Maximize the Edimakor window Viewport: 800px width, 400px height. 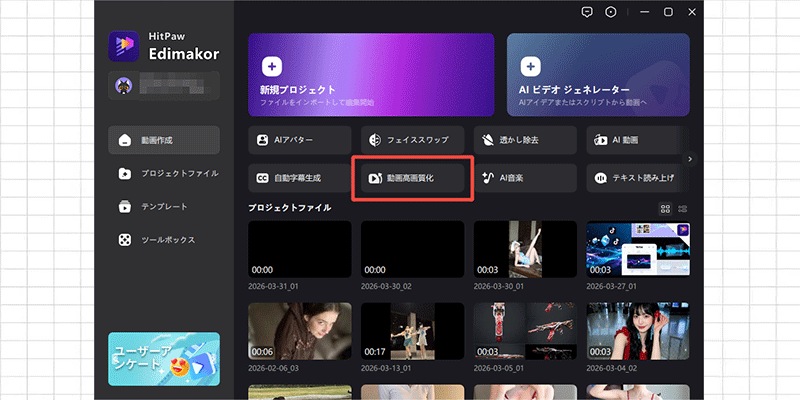(668, 12)
